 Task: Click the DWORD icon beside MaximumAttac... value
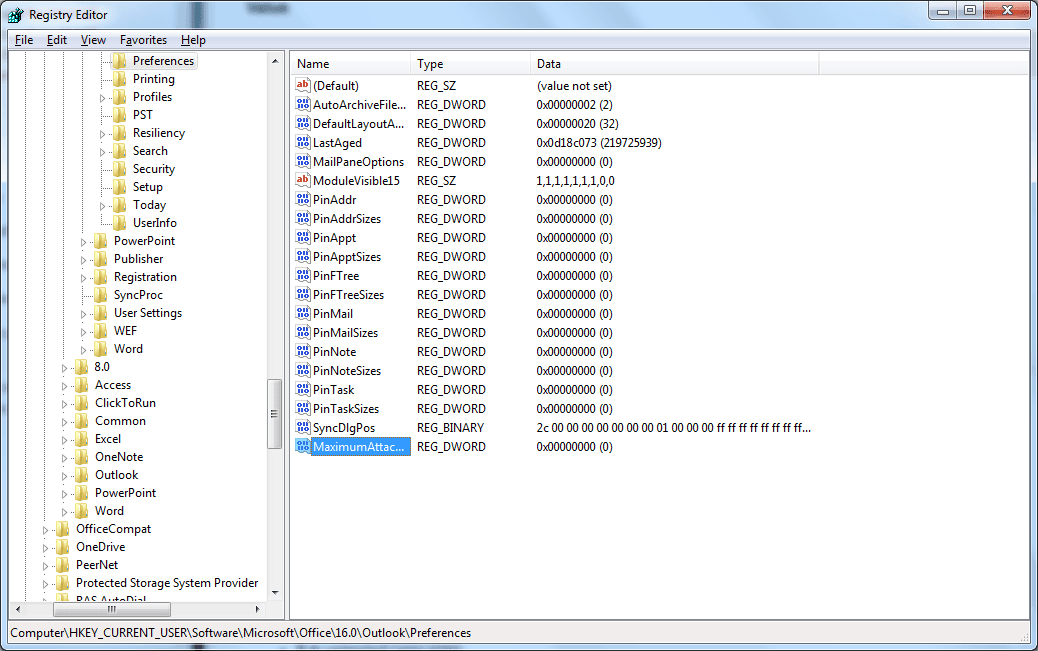coord(303,446)
